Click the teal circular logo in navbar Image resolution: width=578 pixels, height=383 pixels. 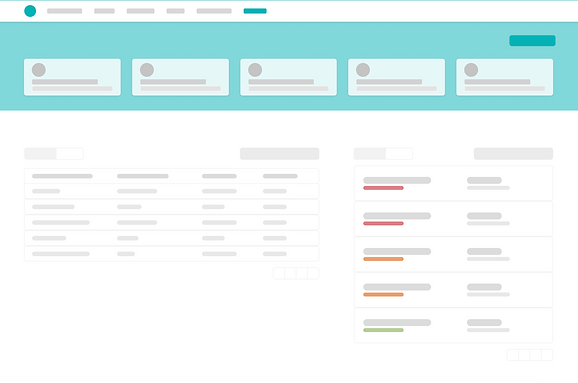pos(30,11)
